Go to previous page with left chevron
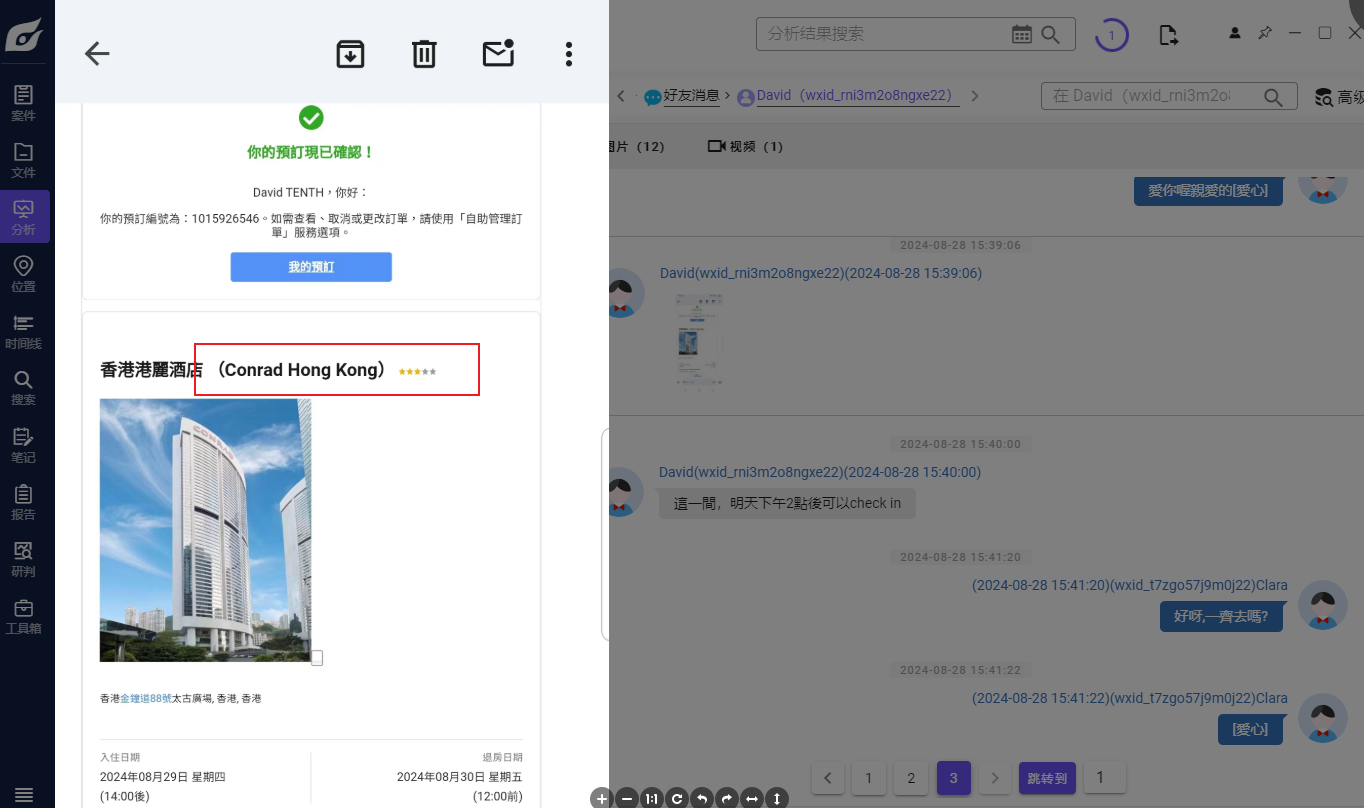This screenshot has height=808, width=1364. coord(828,778)
